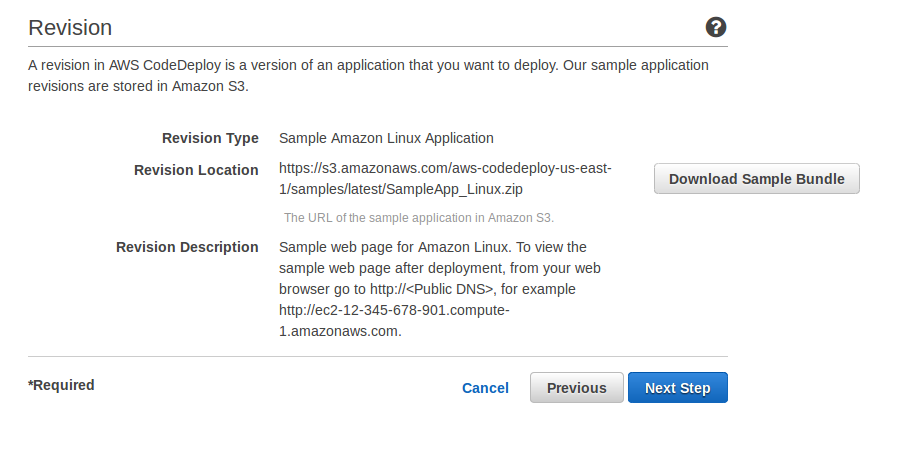Click the s3.amazonaws.com revision URL first line

pos(445,168)
